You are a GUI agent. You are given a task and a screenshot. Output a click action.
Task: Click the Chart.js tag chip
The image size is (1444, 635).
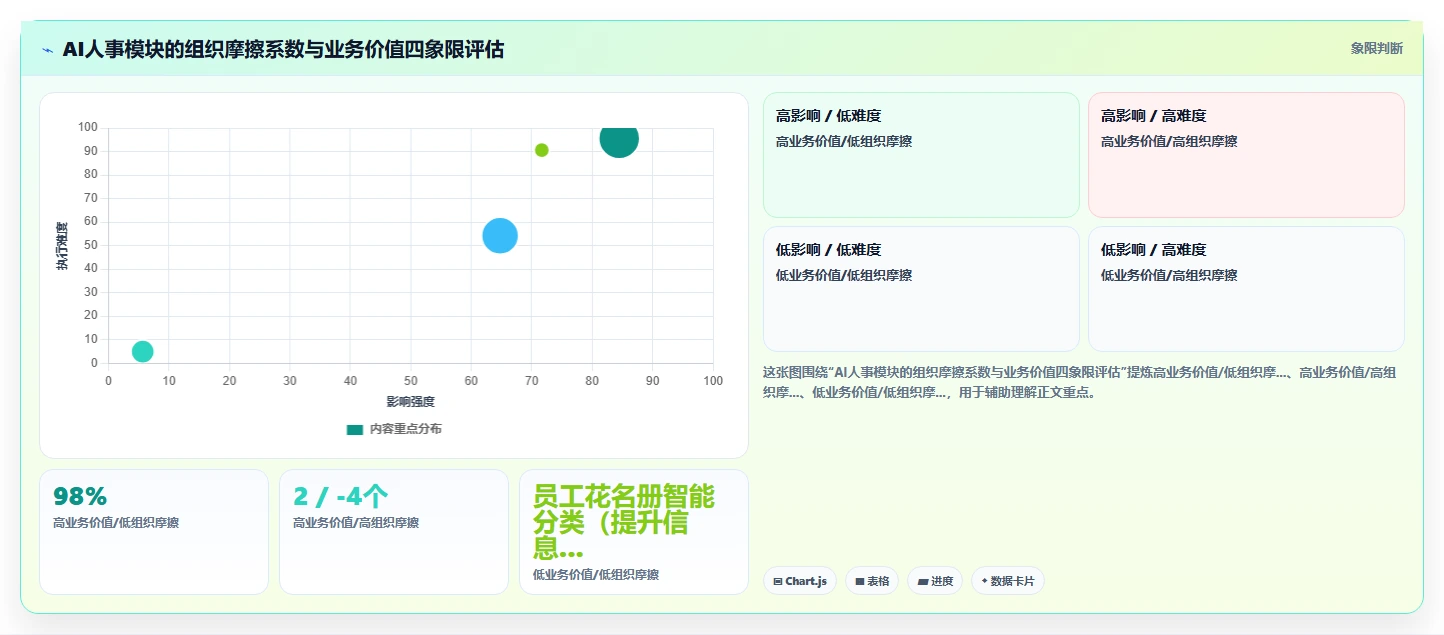800,581
